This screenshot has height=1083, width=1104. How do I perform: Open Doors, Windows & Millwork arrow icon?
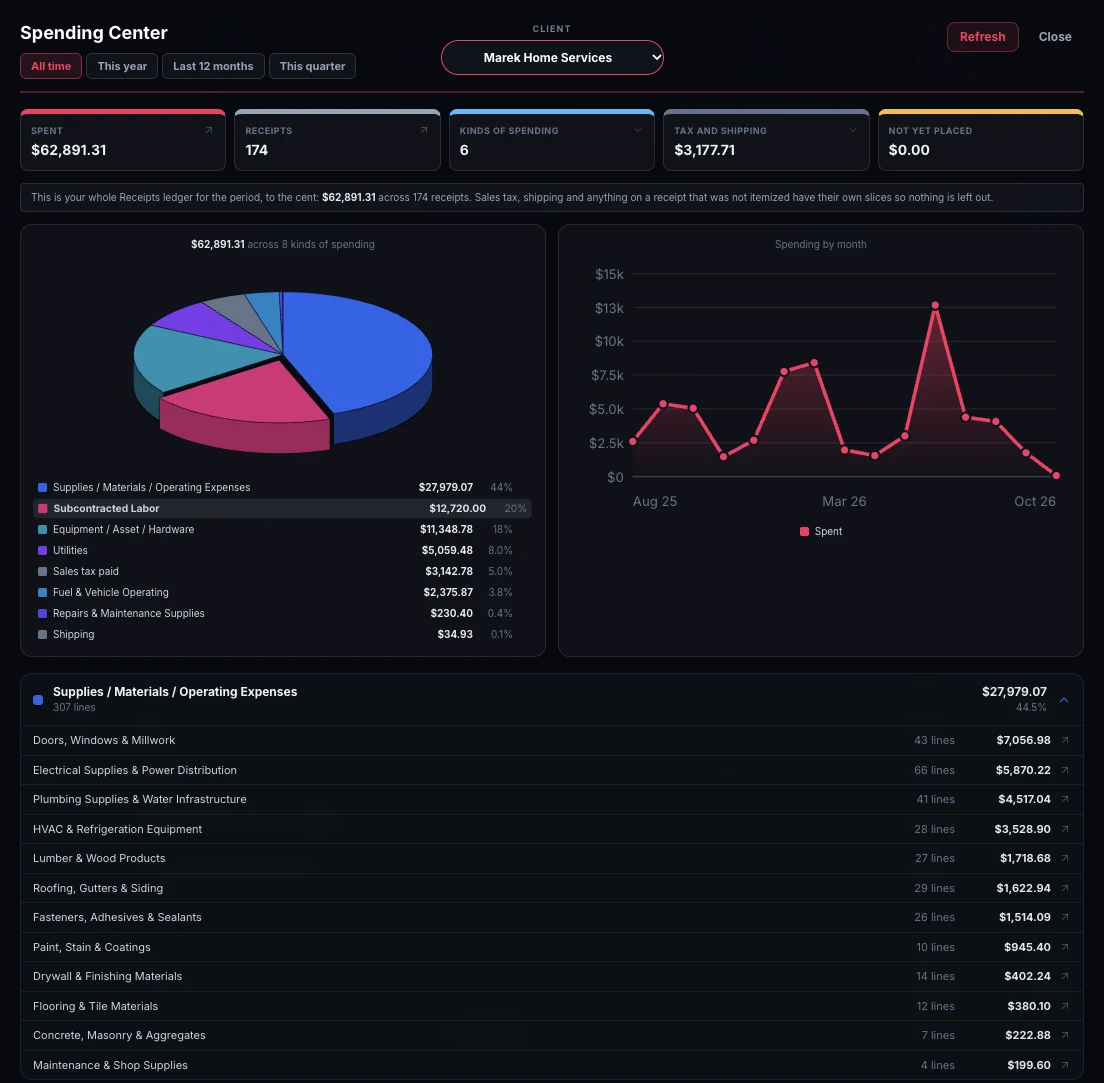1065,740
